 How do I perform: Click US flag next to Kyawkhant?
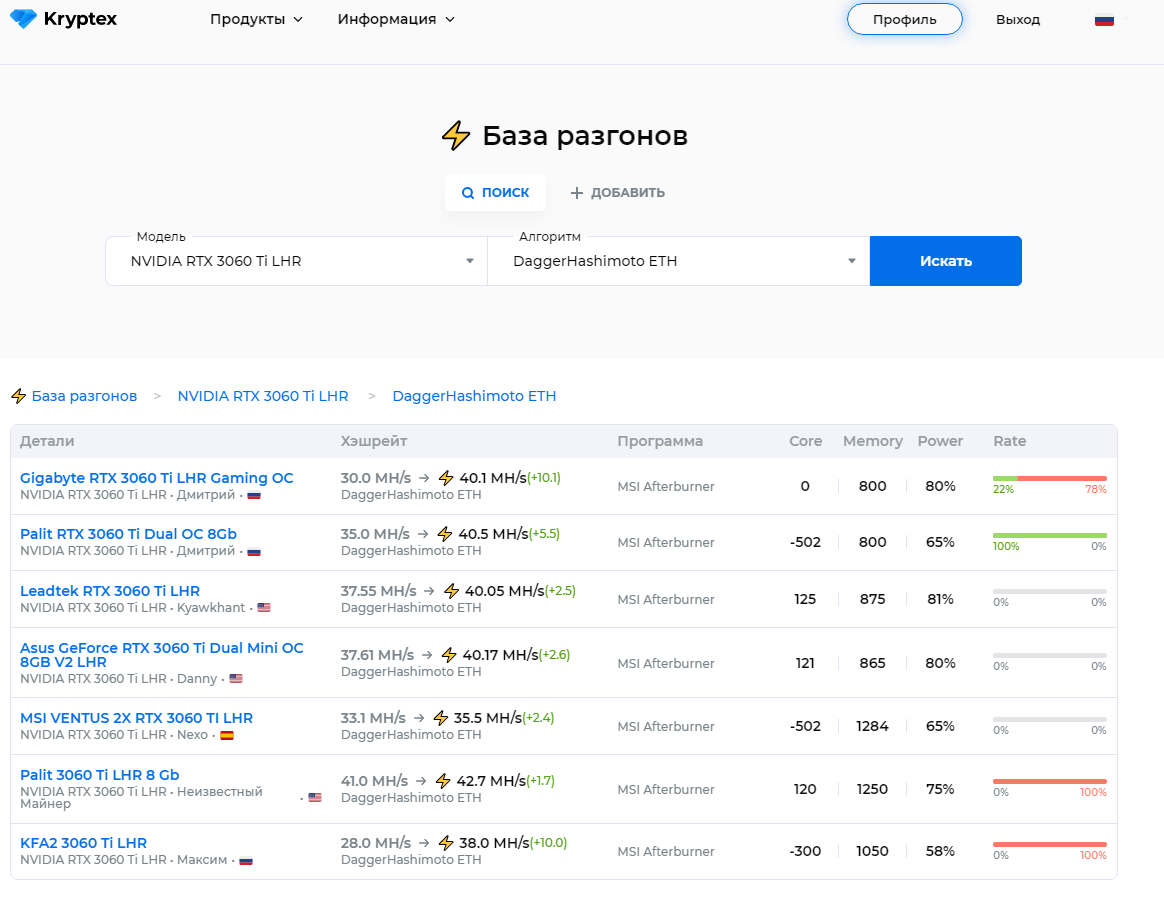[x=264, y=608]
